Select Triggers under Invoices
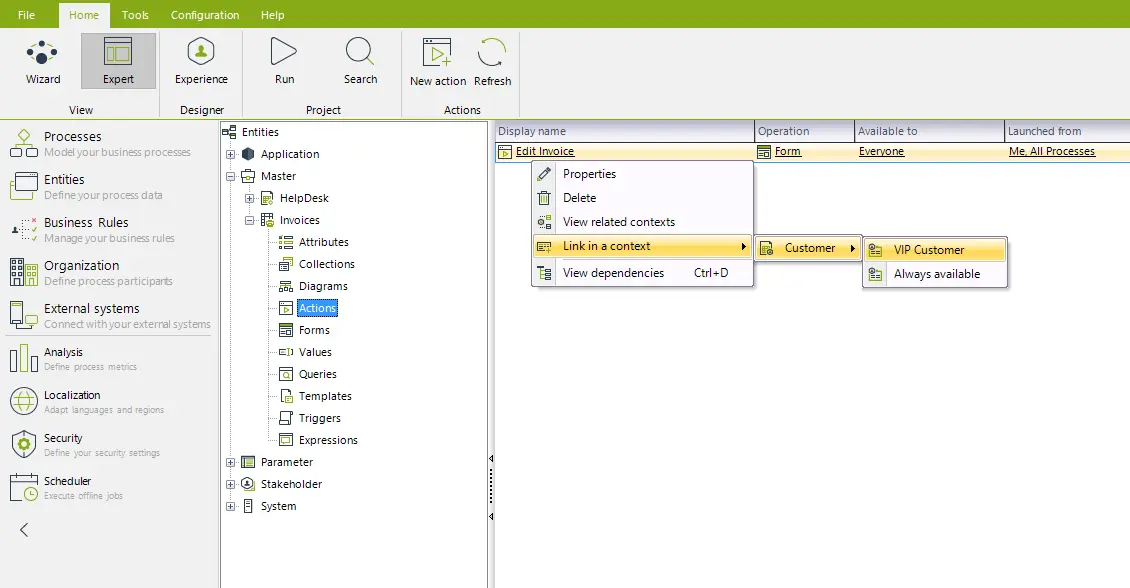The image size is (1130, 588). pos(320,418)
